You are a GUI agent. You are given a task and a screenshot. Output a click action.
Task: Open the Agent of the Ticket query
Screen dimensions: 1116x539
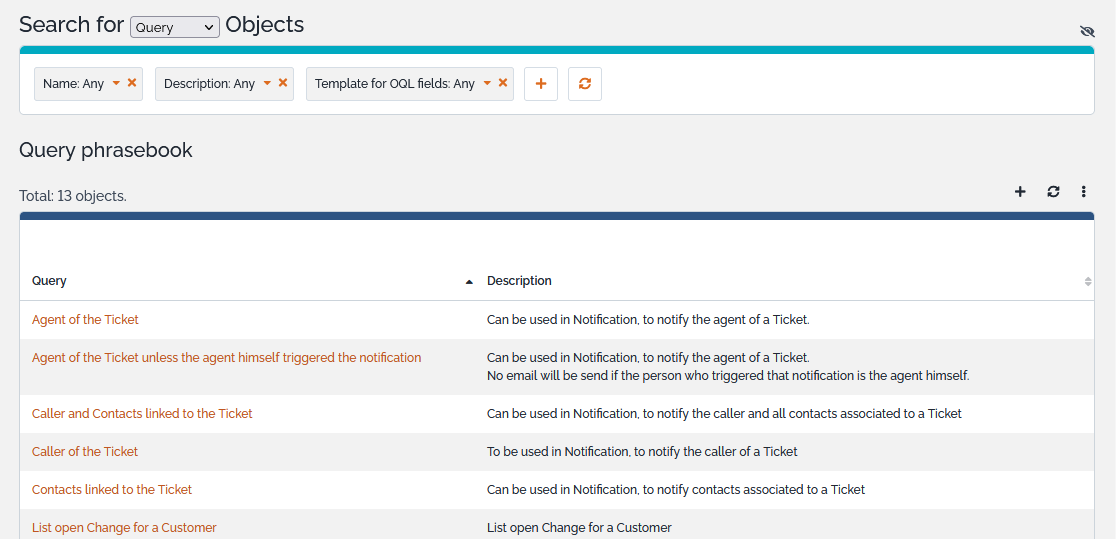click(85, 320)
